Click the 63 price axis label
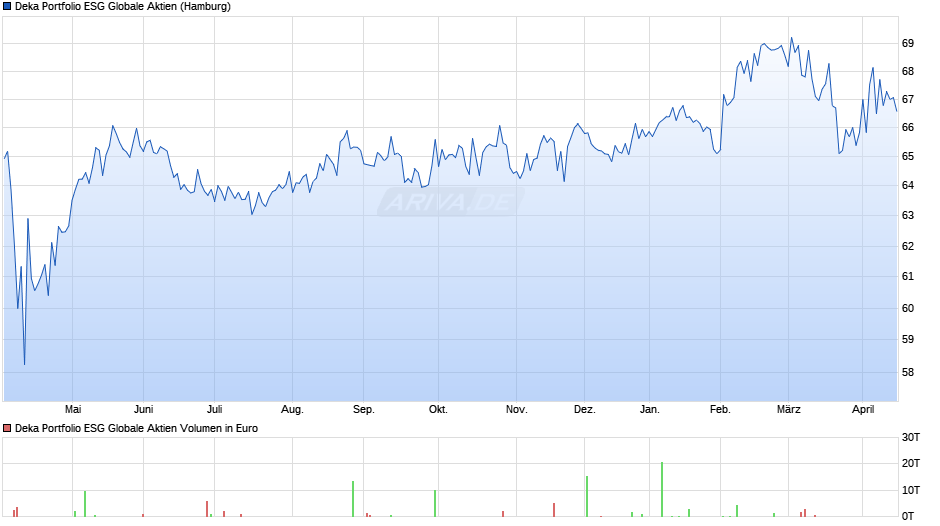 pyautogui.click(x=908, y=215)
